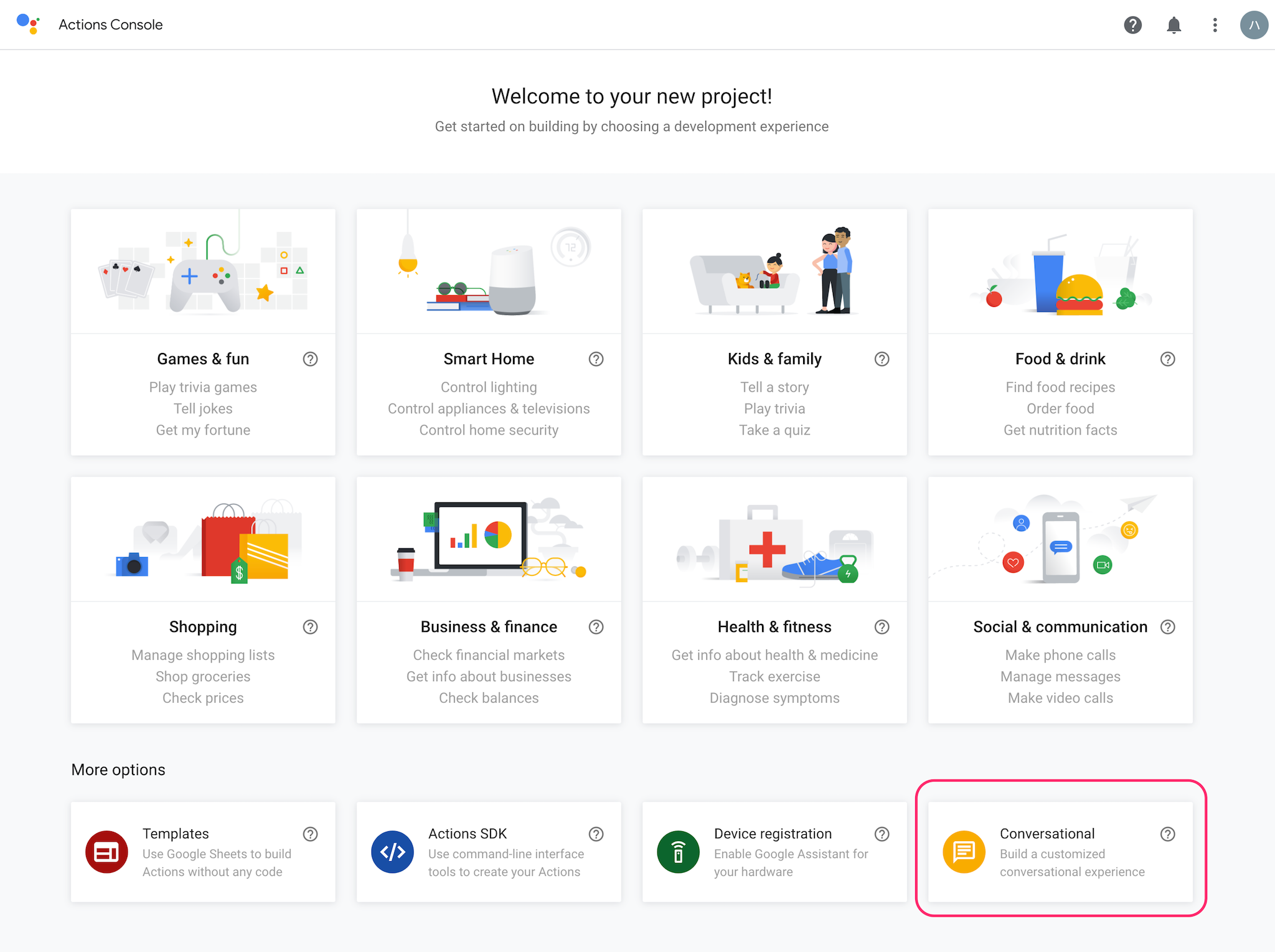Select the Business & finance title
Screen dimensions: 1275x952
[489, 627]
